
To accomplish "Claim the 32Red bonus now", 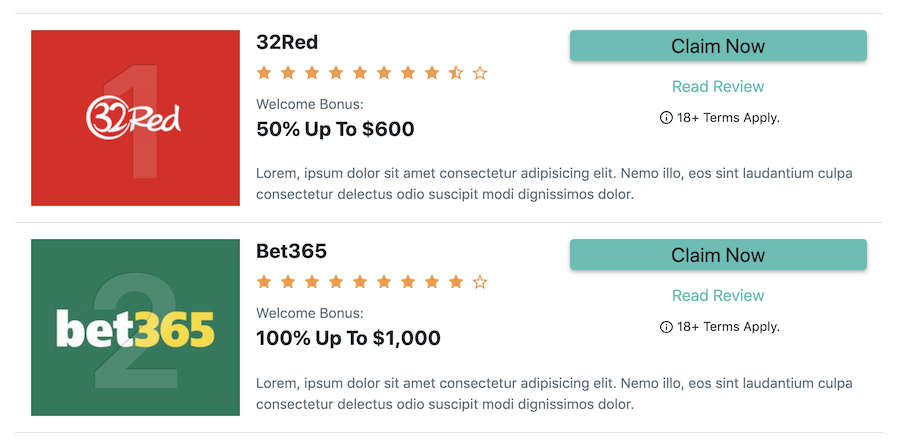I will coord(718,46).
